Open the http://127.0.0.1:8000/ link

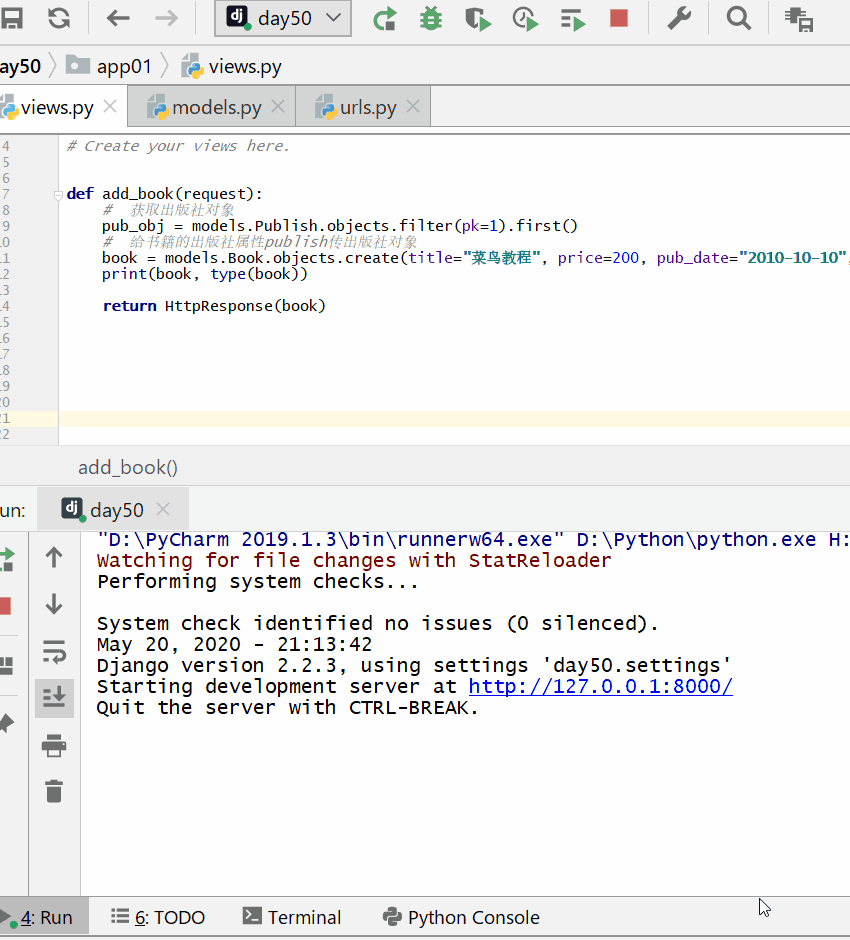pos(600,686)
